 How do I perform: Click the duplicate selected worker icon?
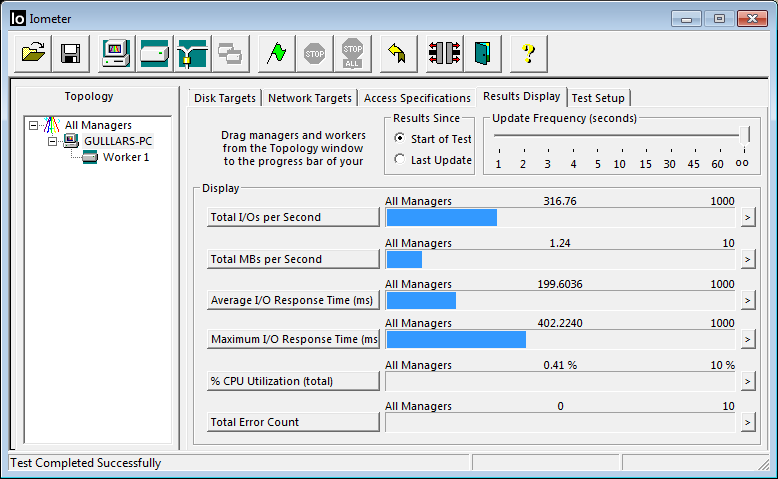[230, 53]
